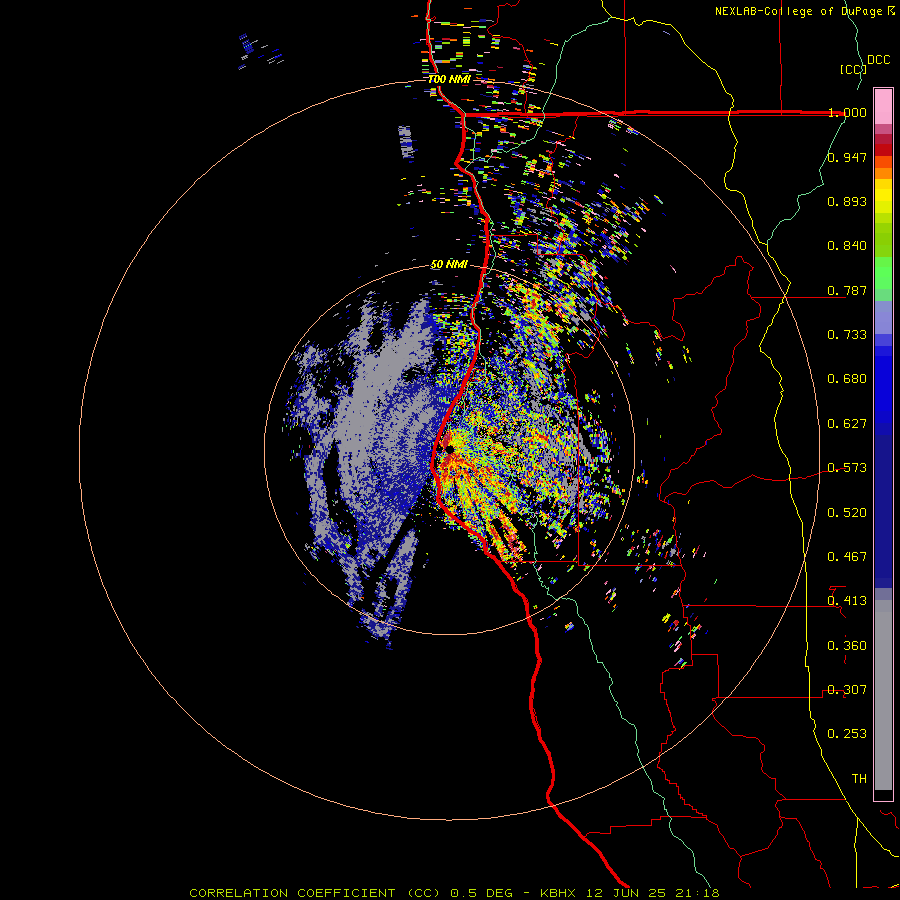The width and height of the screenshot is (900, 900).
Task: Click the 0.787 scale value
Action: 847,290
